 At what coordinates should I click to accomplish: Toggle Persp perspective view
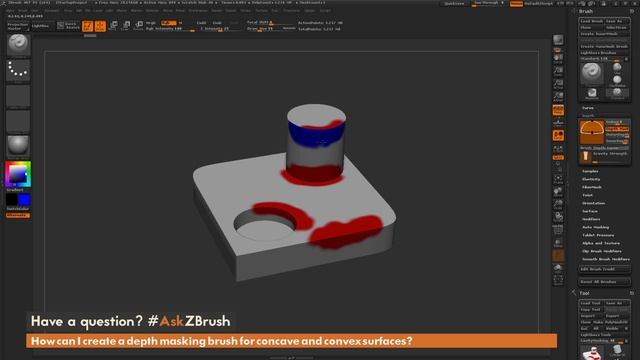558,110
